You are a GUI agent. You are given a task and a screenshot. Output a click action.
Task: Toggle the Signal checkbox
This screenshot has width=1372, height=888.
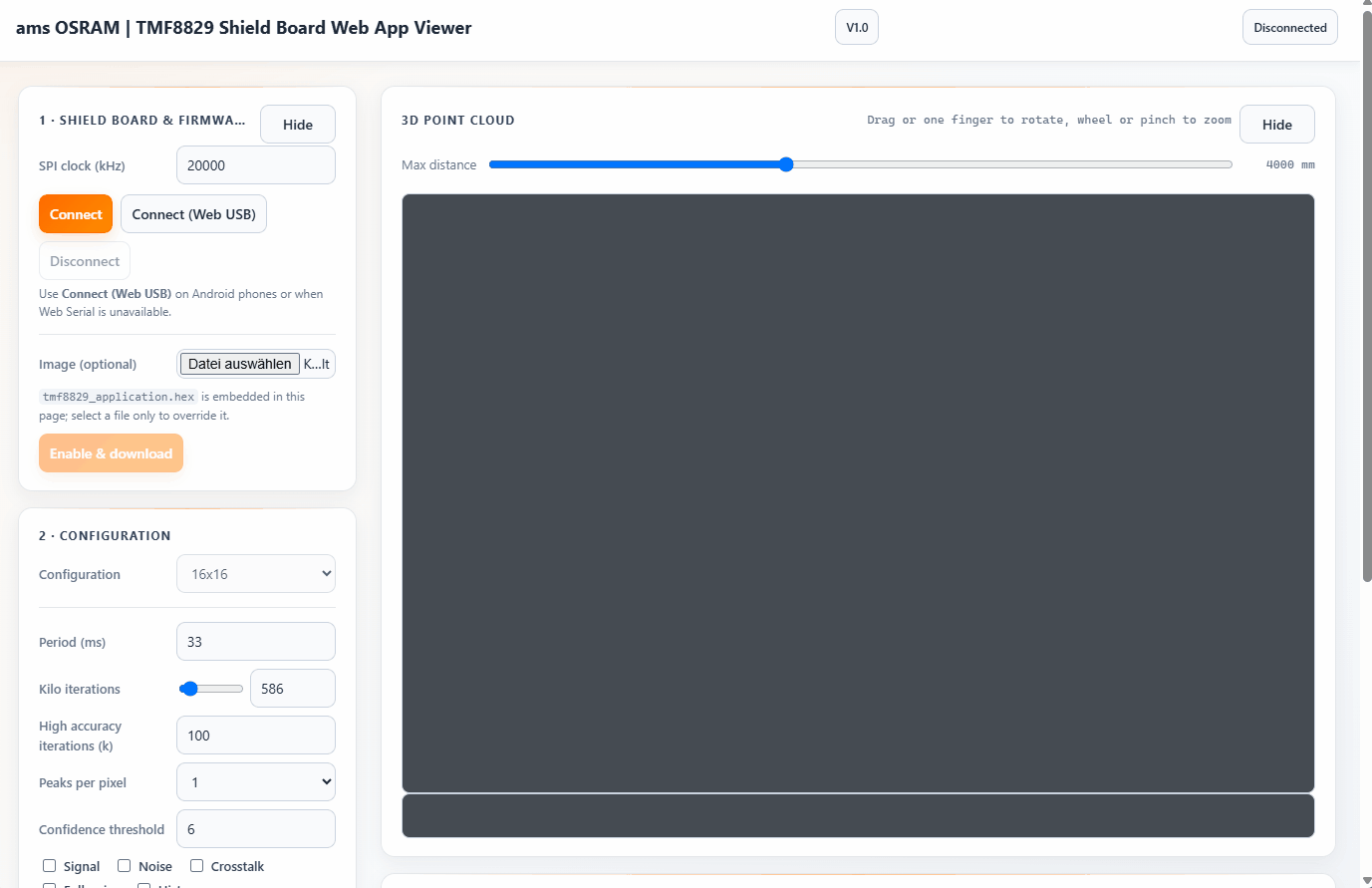49,866
